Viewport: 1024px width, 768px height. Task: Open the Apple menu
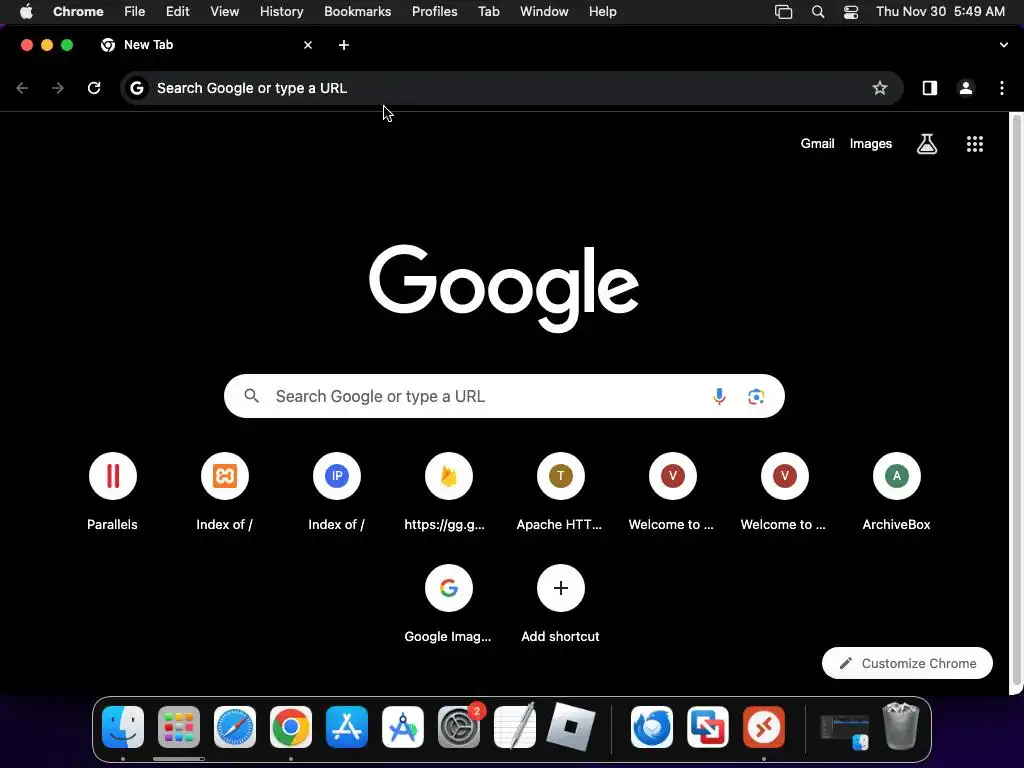tap(26, 12)
